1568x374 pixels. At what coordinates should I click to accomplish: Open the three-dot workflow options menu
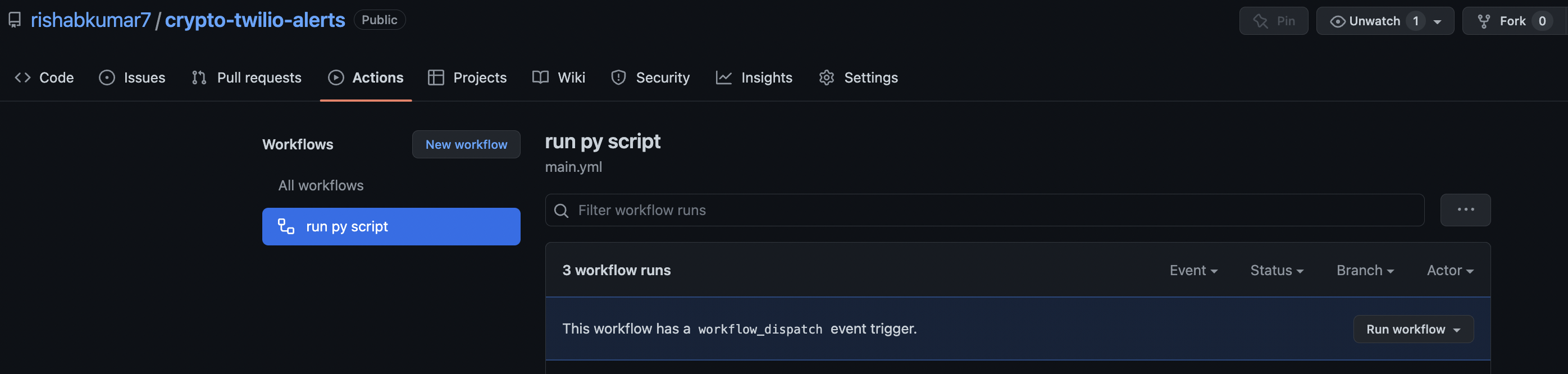[x=1465, y=210]
